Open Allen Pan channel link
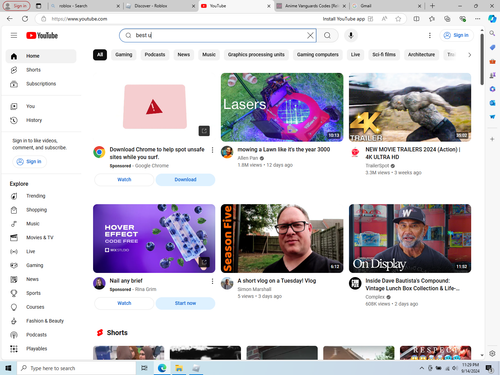 pos(248,158)
